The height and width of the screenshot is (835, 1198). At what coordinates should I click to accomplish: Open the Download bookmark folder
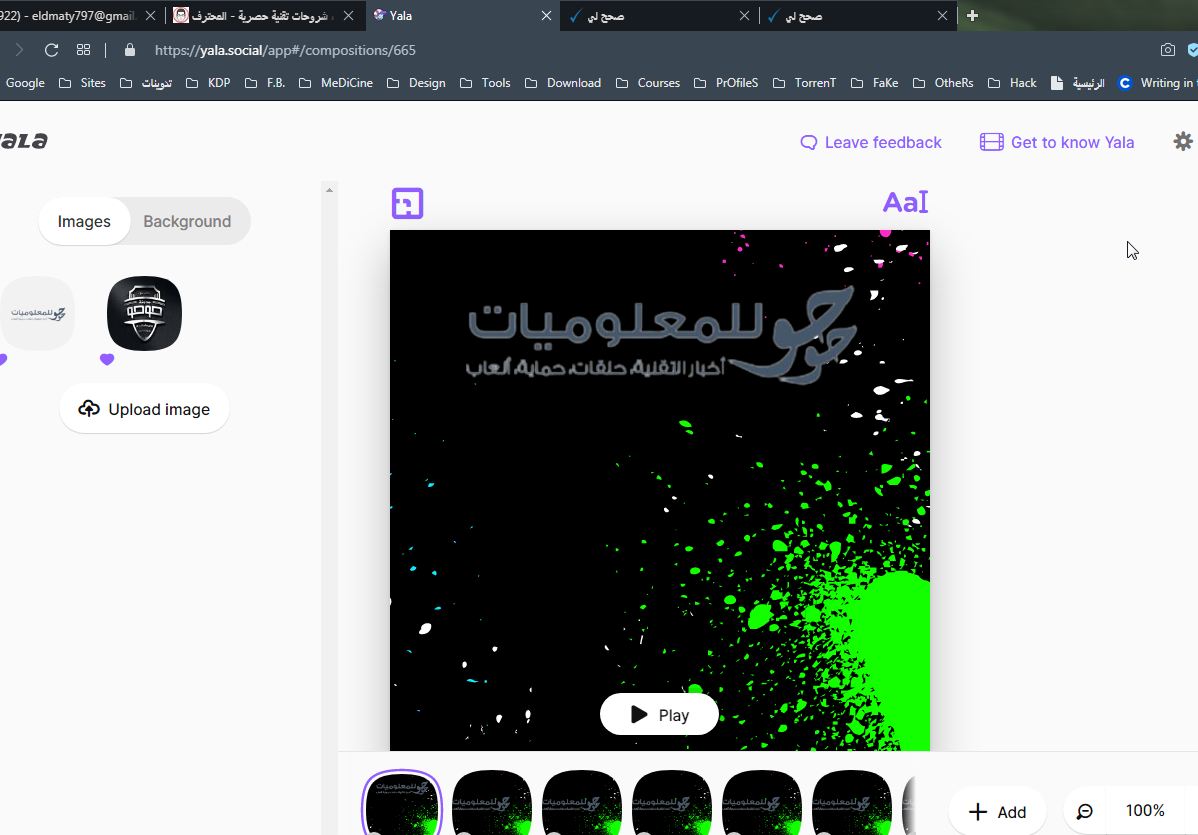(563, 83)
